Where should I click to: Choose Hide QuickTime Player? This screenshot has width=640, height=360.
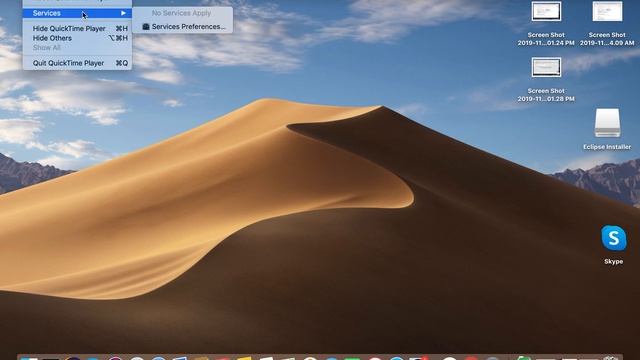pyautogui.click(x=77, y=29)
